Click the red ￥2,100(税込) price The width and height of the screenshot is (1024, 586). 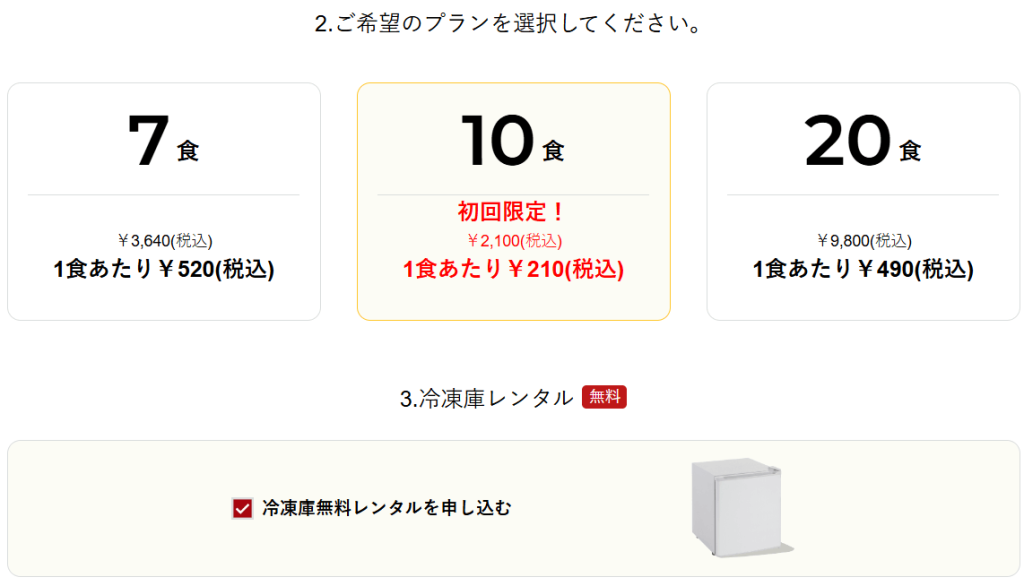(513, 240)
